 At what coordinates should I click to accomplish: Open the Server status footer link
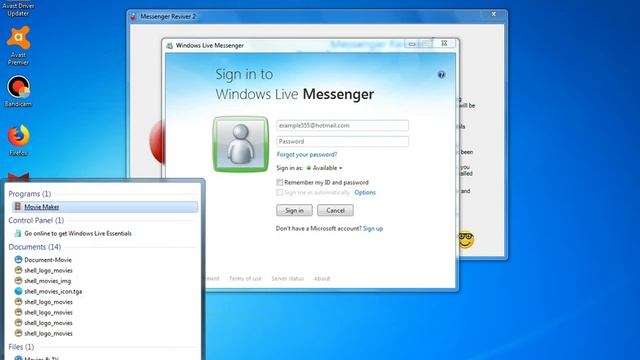coord(288,278)
